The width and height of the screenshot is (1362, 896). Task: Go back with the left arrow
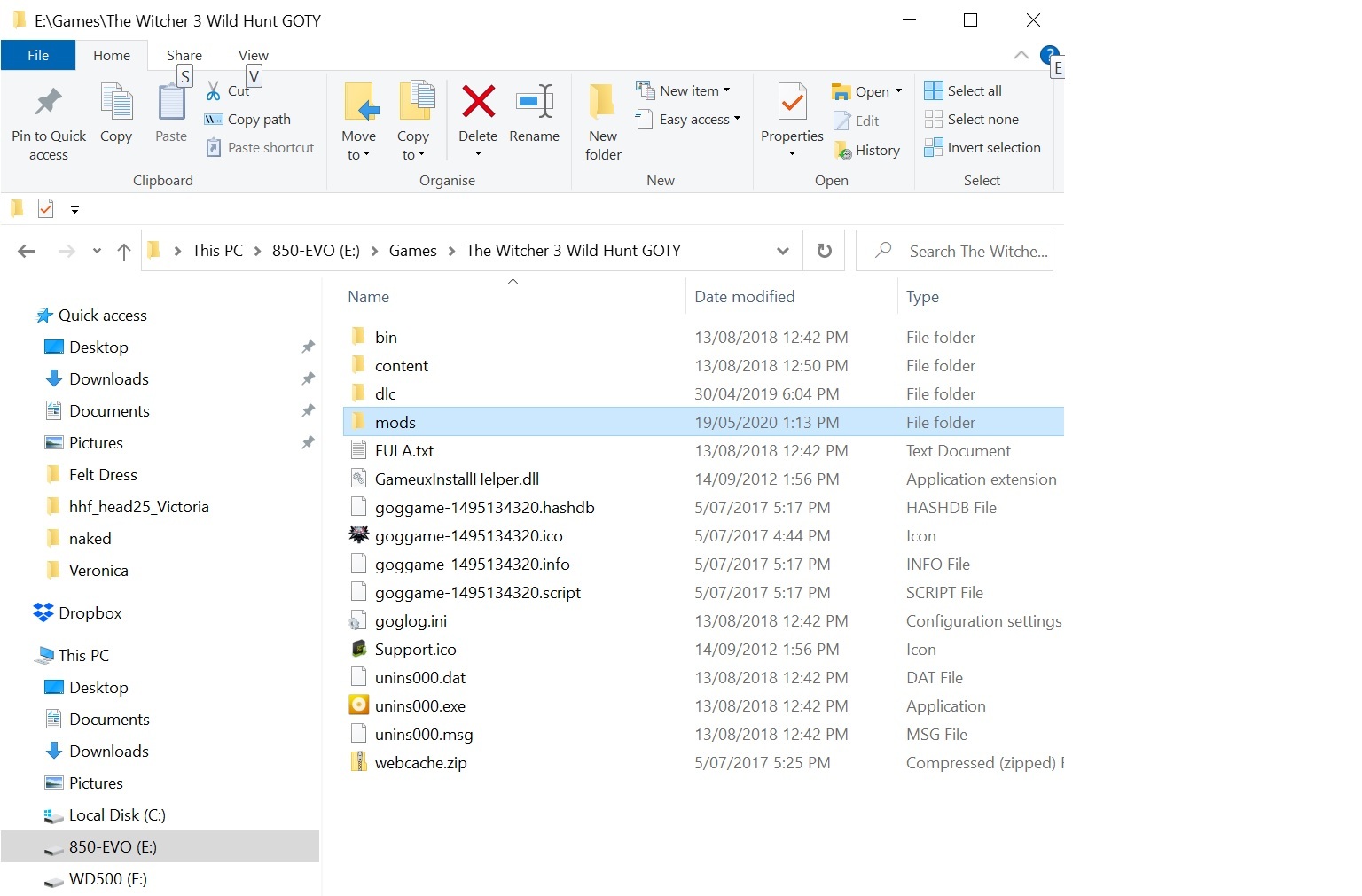pyautogui.click(x=27, y=252)
